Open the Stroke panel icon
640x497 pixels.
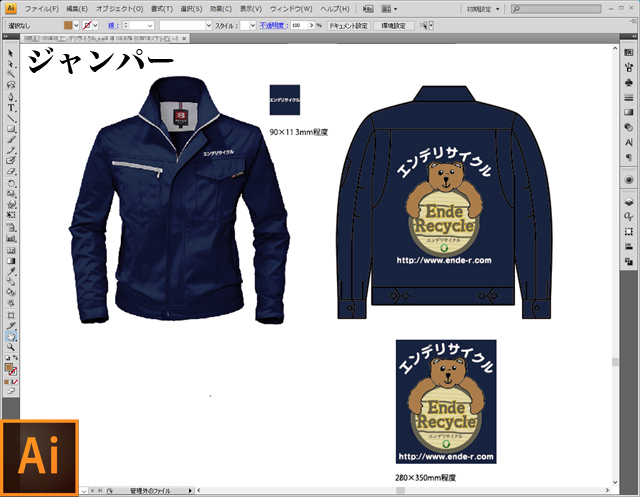[629, 98]
